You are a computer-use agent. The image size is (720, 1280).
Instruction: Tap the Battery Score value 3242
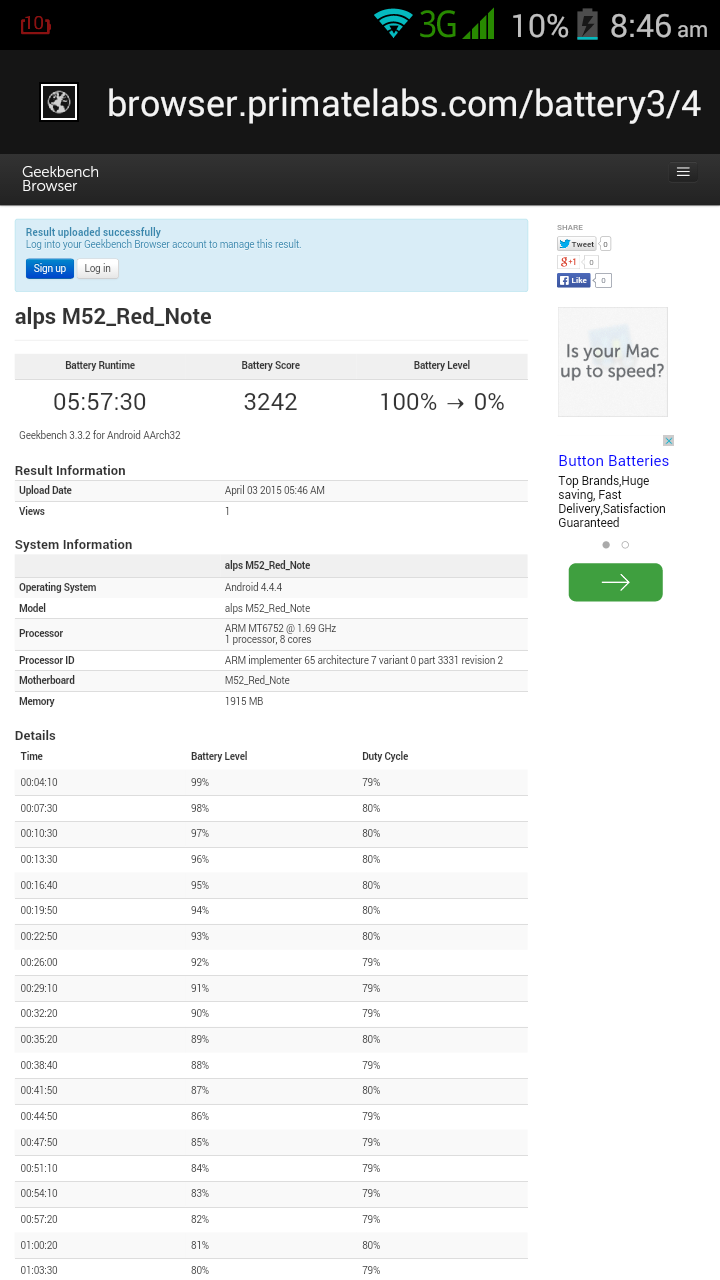[270, 402]
